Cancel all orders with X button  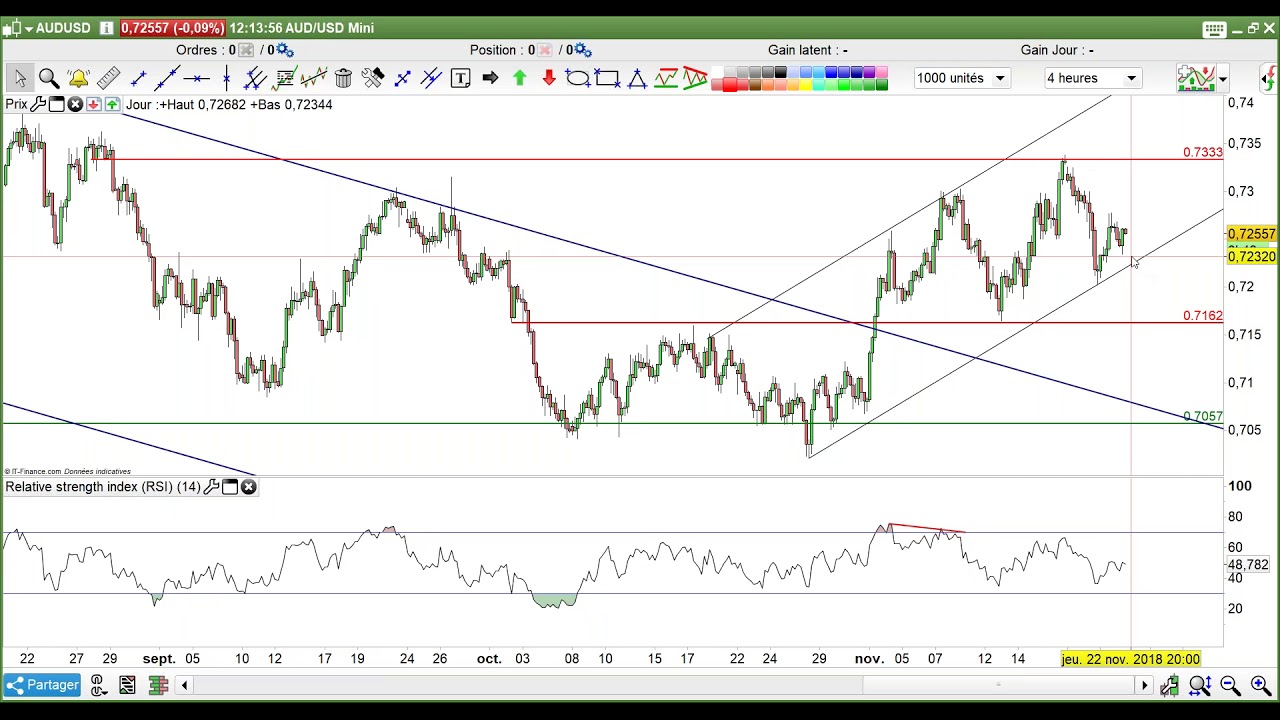click(x=245, y=50)
